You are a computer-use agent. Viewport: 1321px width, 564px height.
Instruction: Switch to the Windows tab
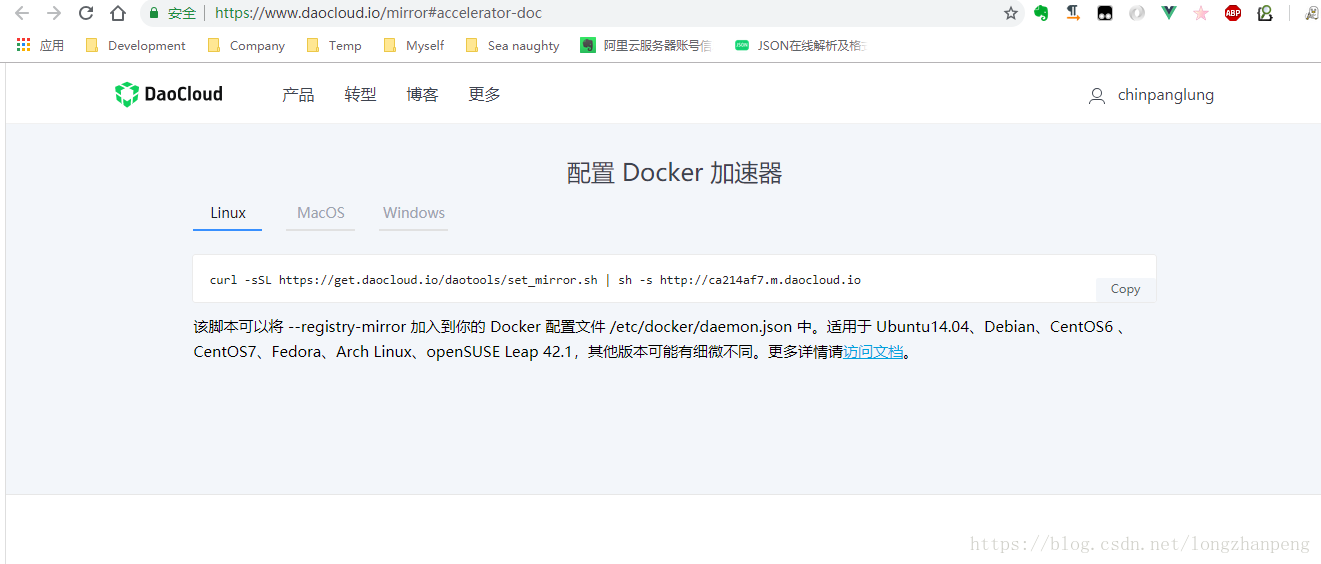(414, 213)
